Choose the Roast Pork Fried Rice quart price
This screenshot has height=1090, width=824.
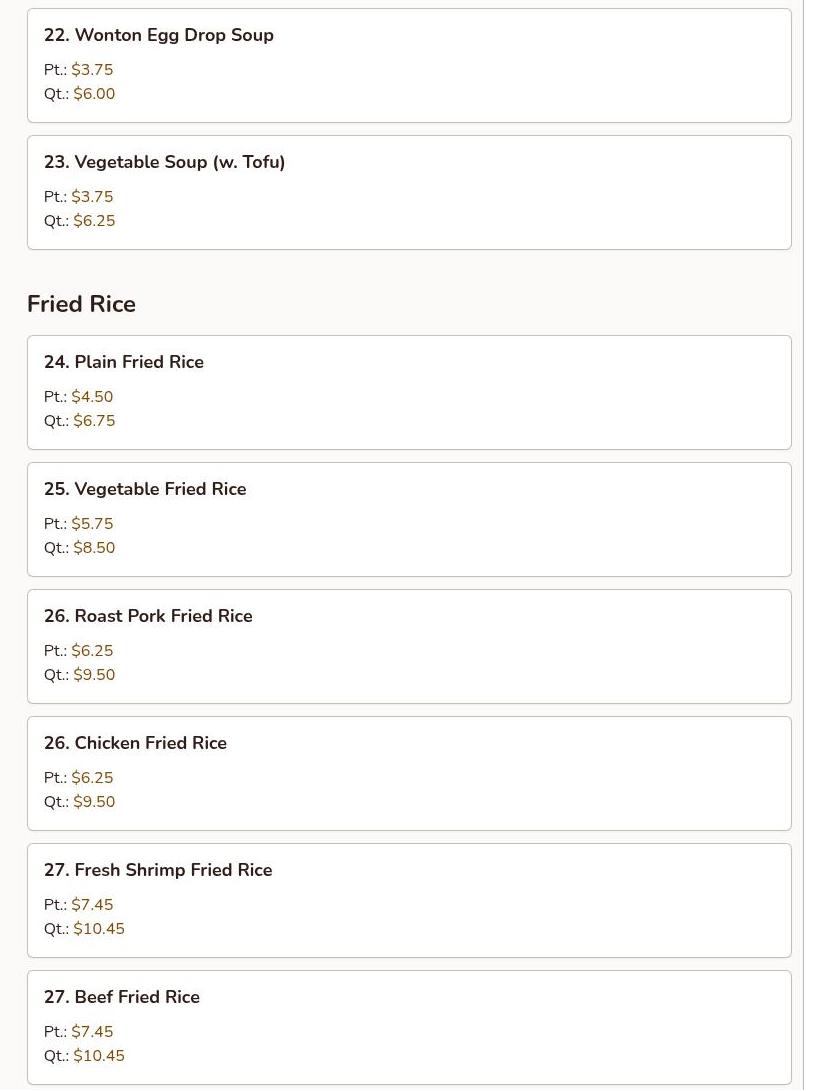click(x=94, y=675)
